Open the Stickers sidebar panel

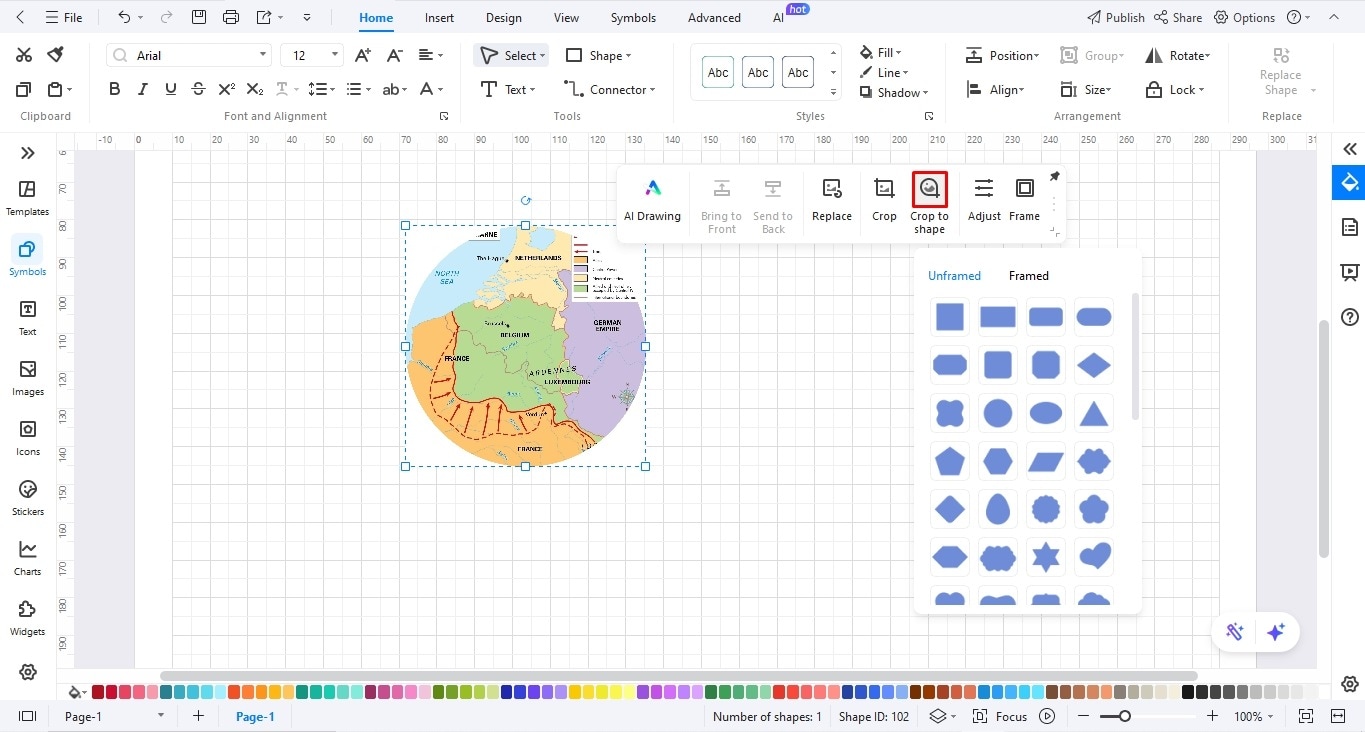[x=28, y=498]
